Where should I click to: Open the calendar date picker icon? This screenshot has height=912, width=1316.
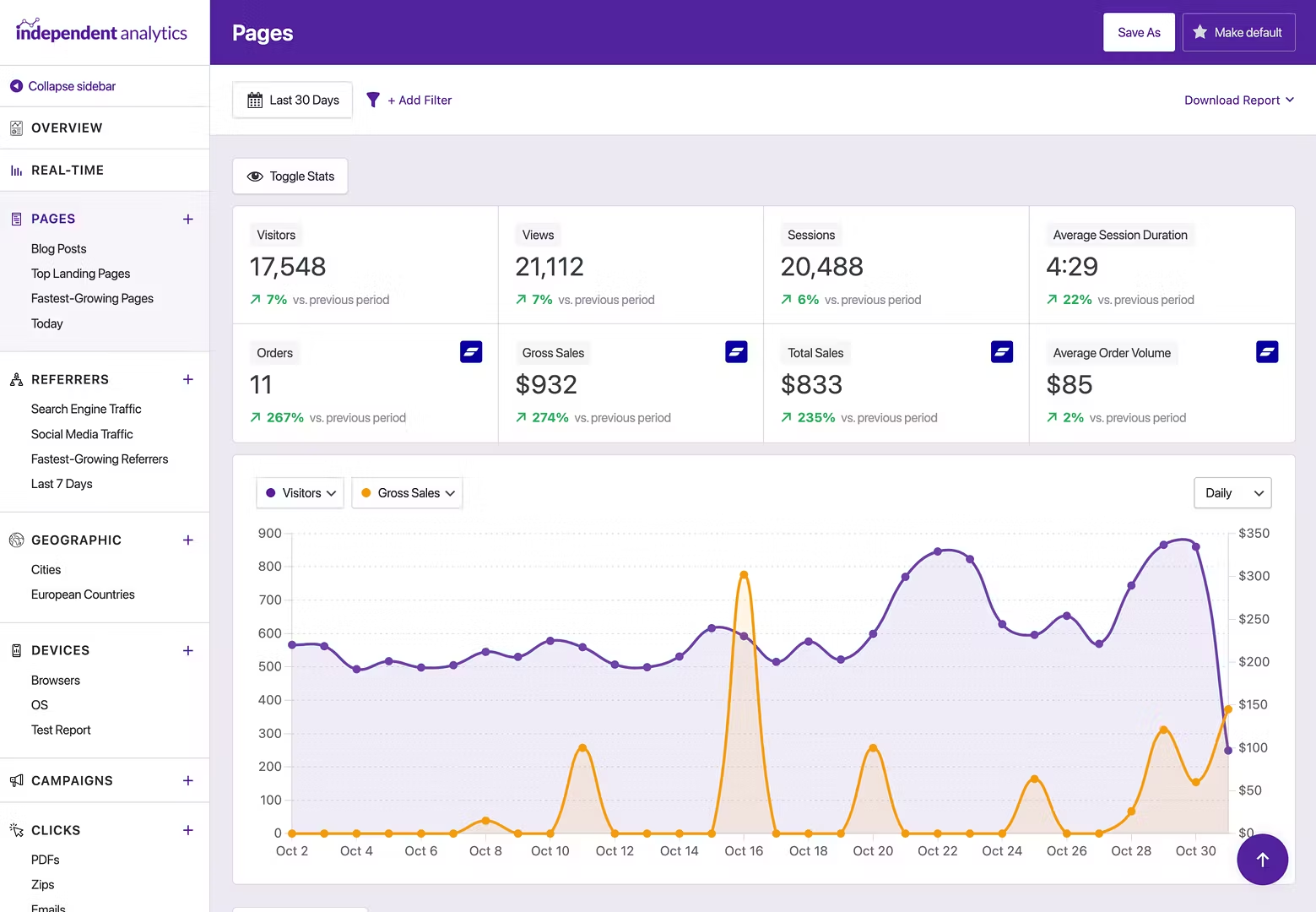click(255, 100)
